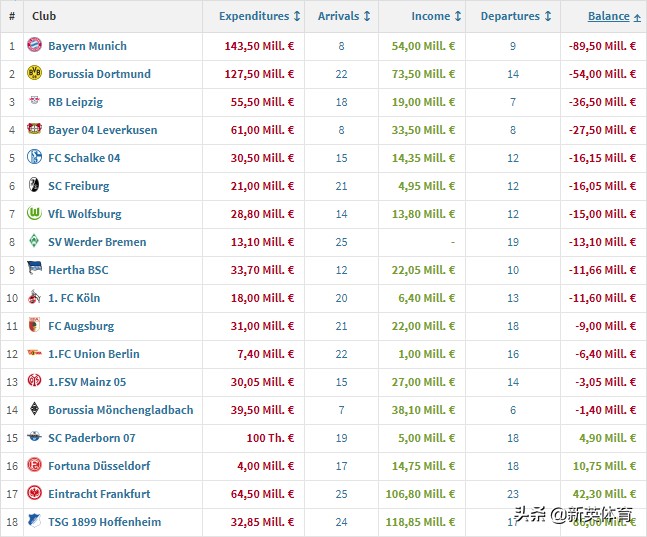The height and width of the screenshot is (537, 647).
Task: Open the Hertha BSC club link
Action: point(78,270)
